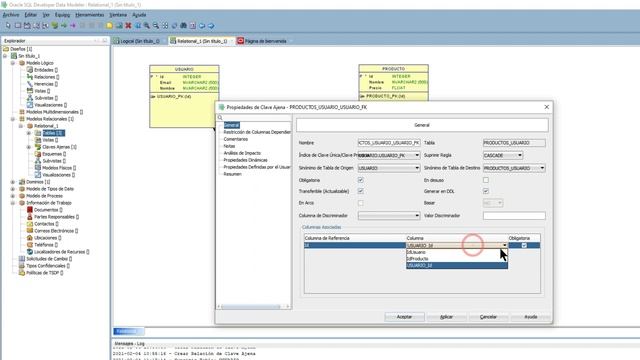Choose the New Table toolbar tool
The width and height of the screenshot is (640, 360).
pyautogui.click(x=18, y=25)
